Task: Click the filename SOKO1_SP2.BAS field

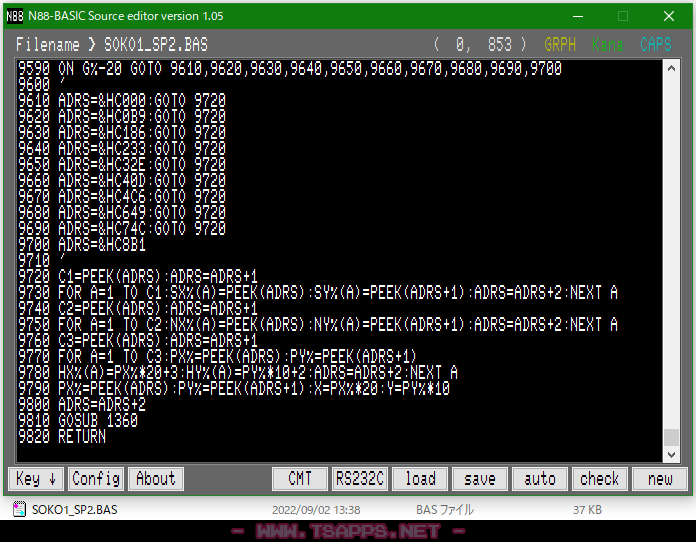Action: [x=156, y=44]
